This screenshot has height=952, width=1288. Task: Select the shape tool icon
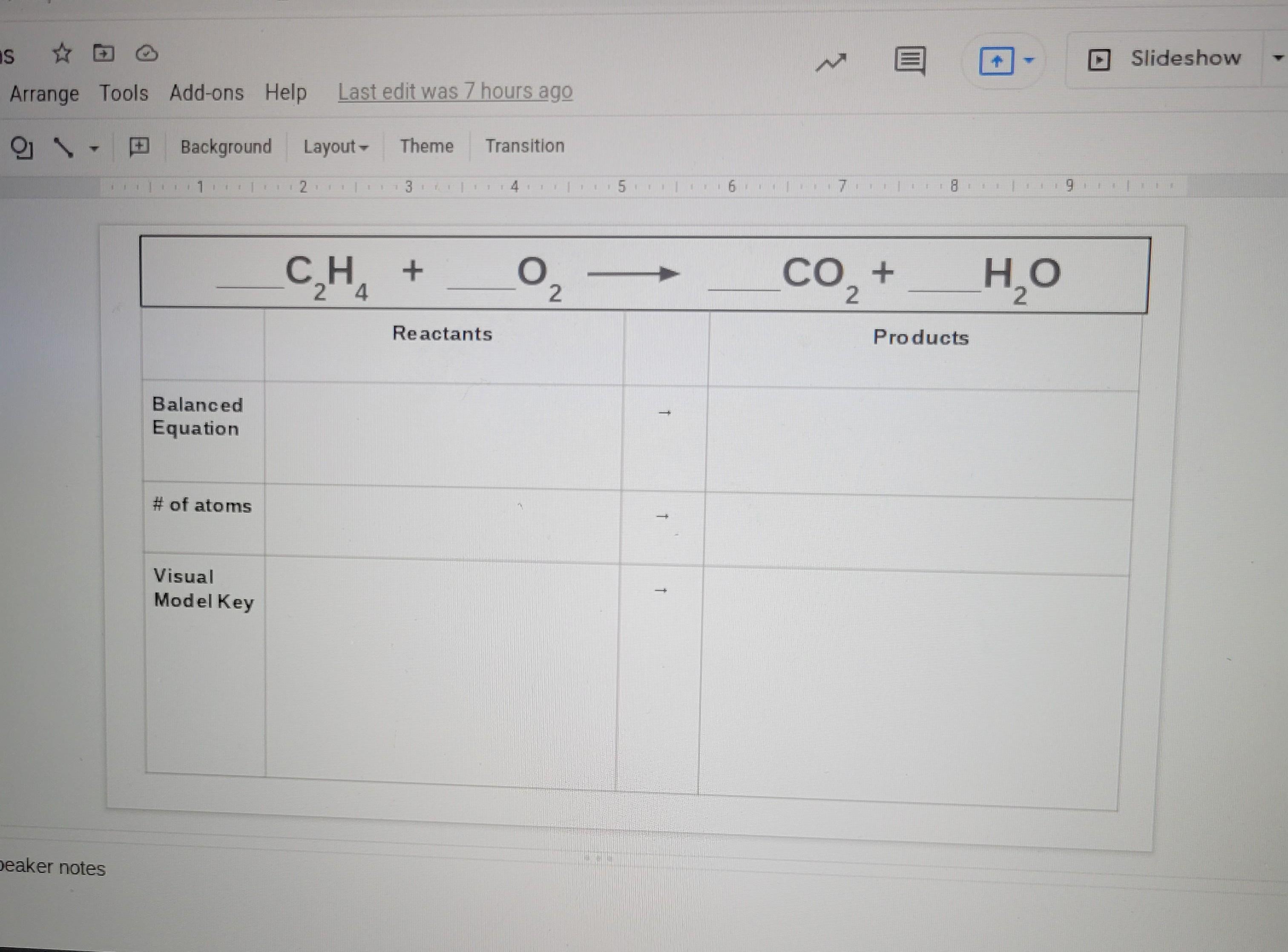[x=21, y=147]
